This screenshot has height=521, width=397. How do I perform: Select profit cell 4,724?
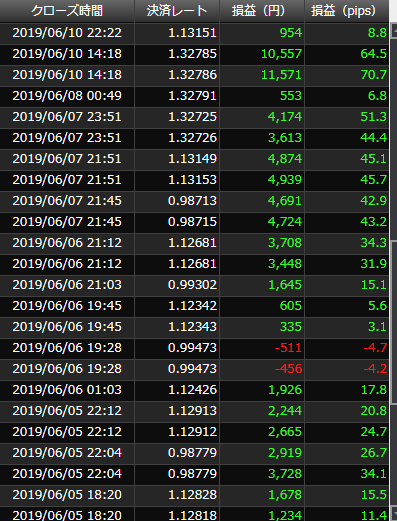262,222
